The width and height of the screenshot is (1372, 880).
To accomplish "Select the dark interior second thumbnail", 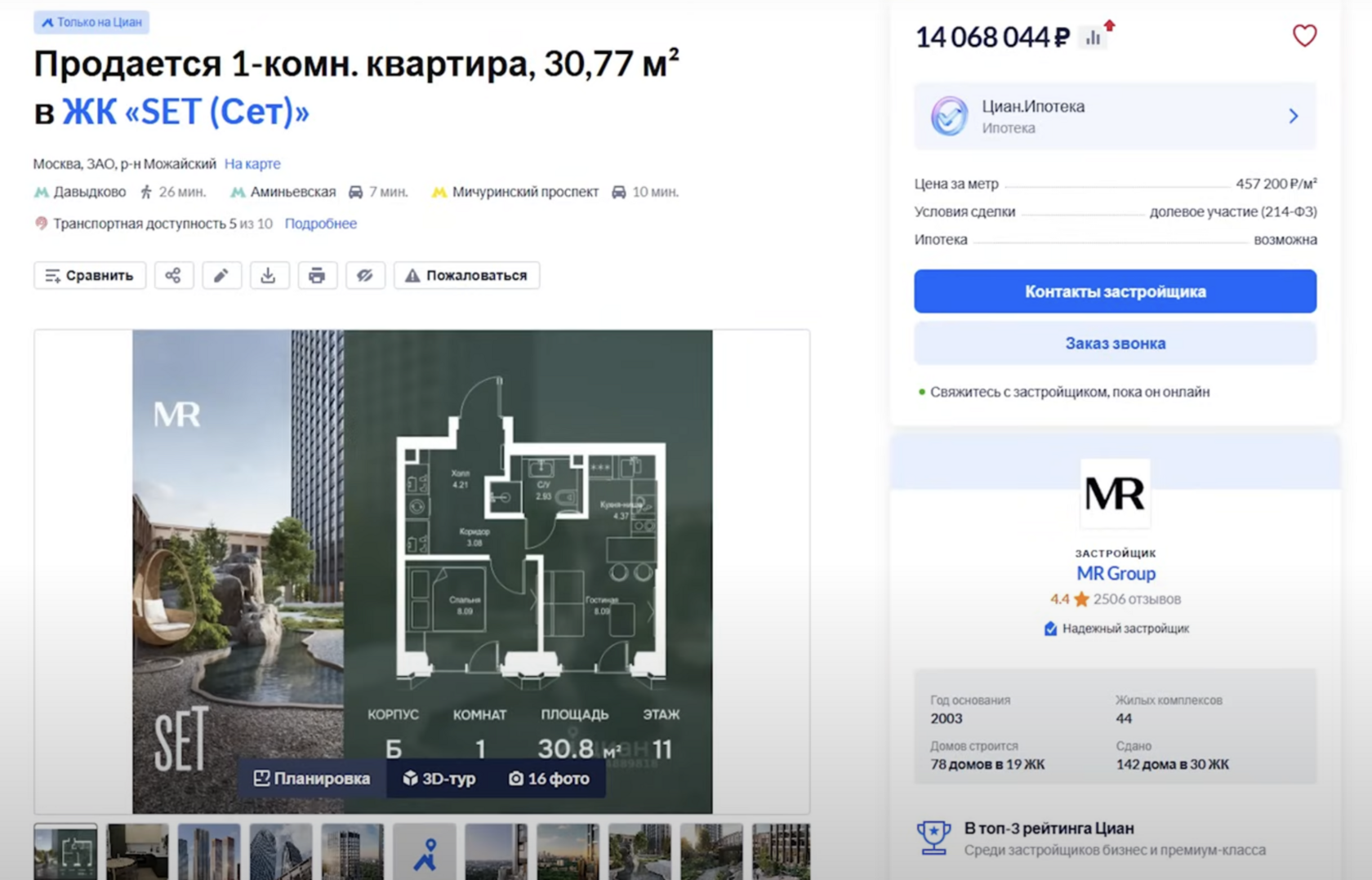I will pyautogui.click(x=137, y=851).
